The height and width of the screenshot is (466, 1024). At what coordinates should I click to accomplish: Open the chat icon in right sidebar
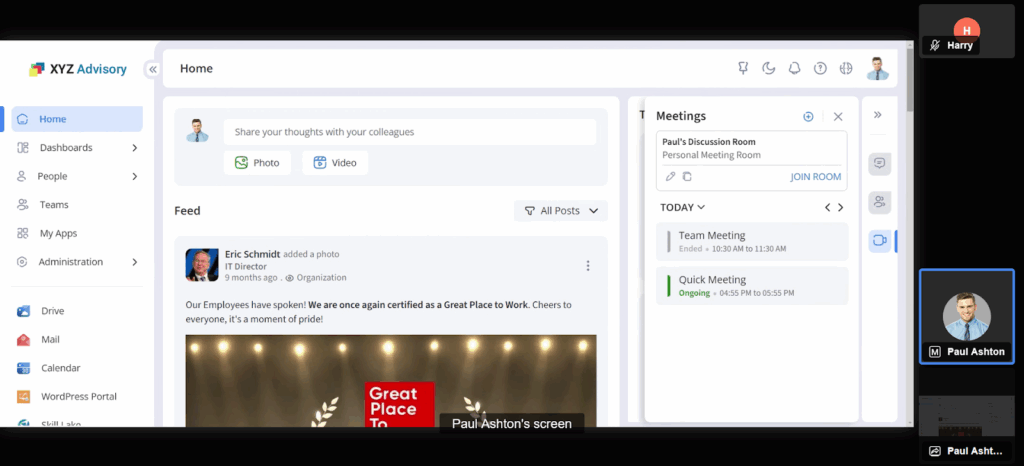tap(879, 163)
